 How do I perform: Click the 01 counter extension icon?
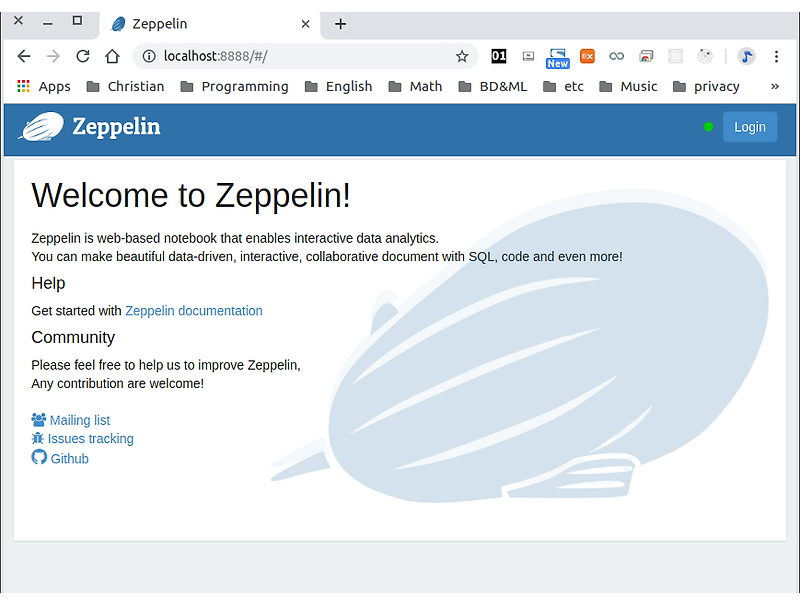[x=498, y=56]
